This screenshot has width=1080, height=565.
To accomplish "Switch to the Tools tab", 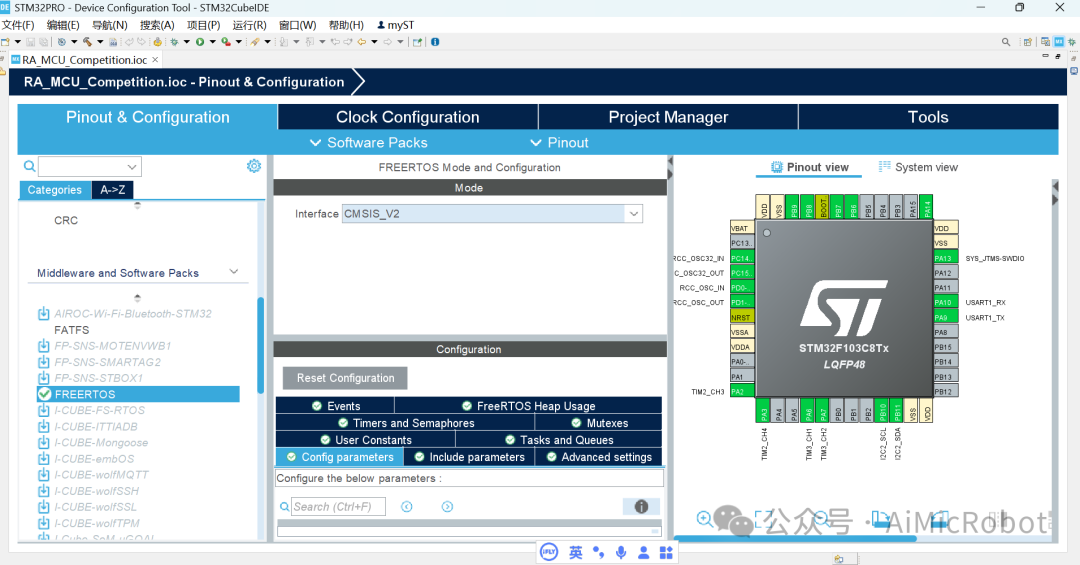I will click(928, 117).
